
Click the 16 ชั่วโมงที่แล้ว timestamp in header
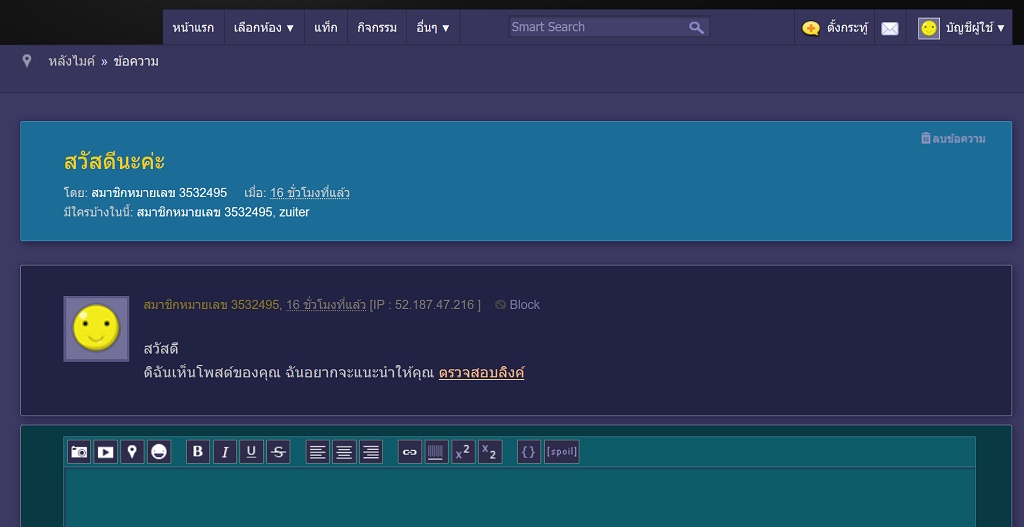click(310, 193)
